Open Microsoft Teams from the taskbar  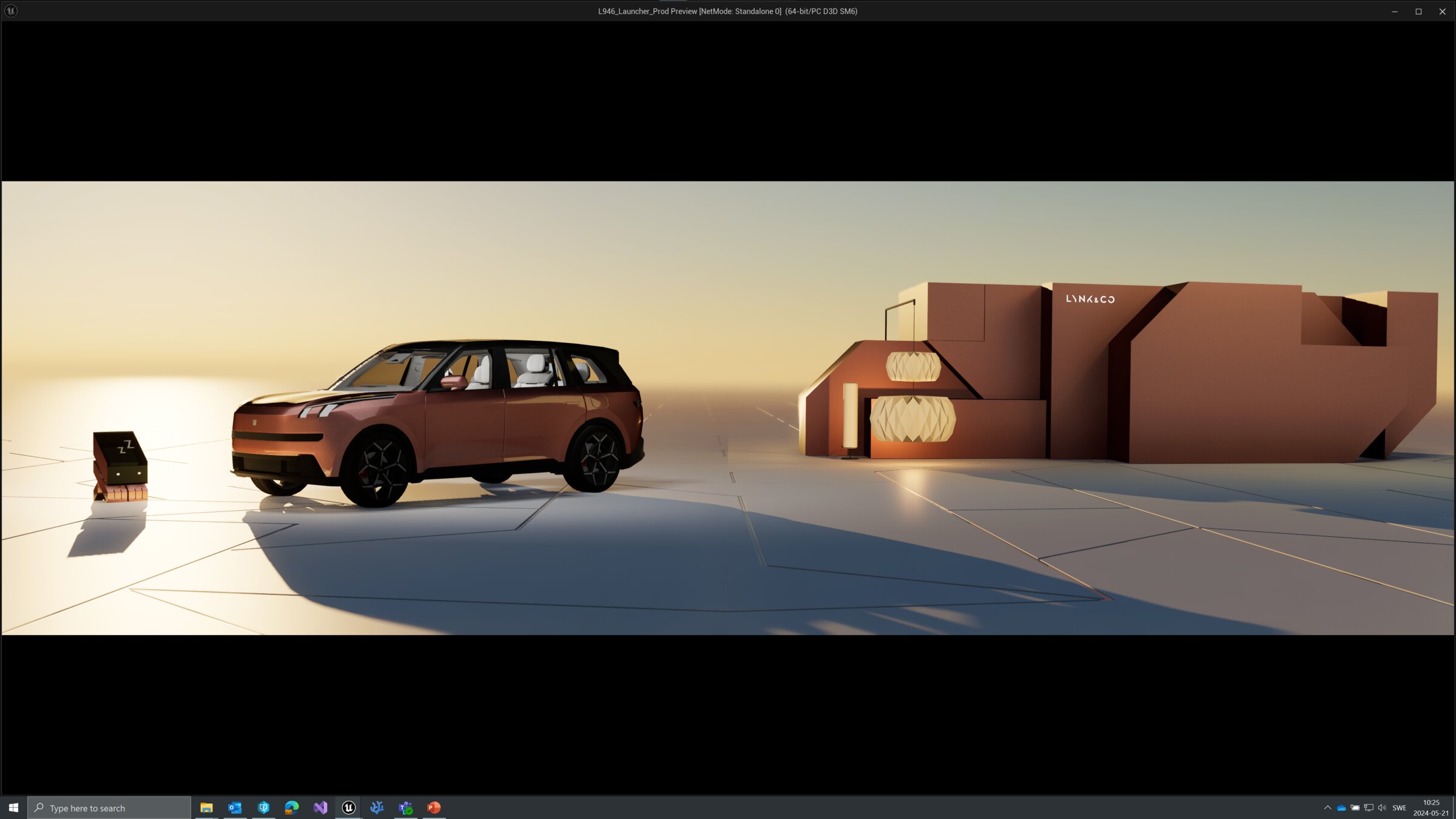coord(405,807)
